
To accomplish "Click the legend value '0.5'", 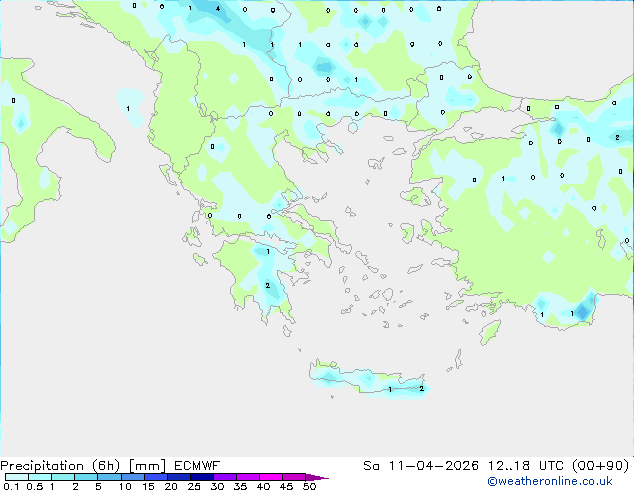I will 35,486.
